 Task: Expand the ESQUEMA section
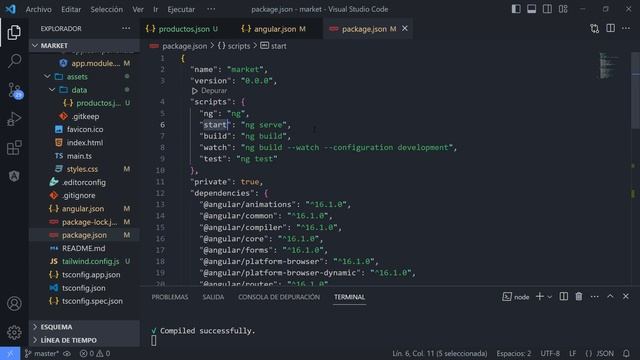(x=84, y=327)
